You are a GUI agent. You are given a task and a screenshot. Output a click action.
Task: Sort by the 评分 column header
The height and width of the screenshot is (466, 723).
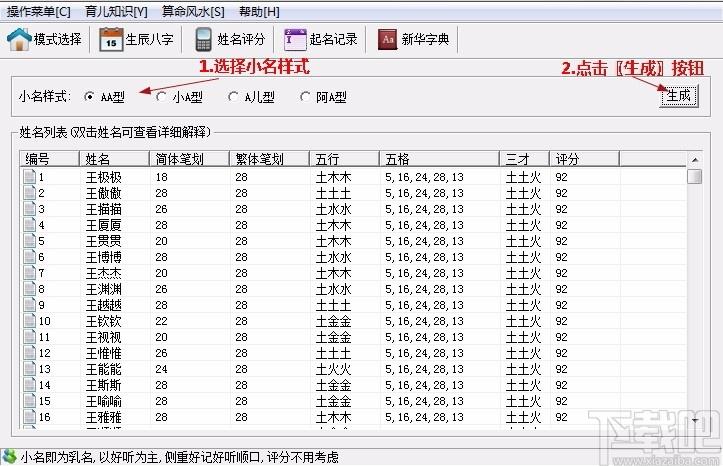[x=584, y=159]
